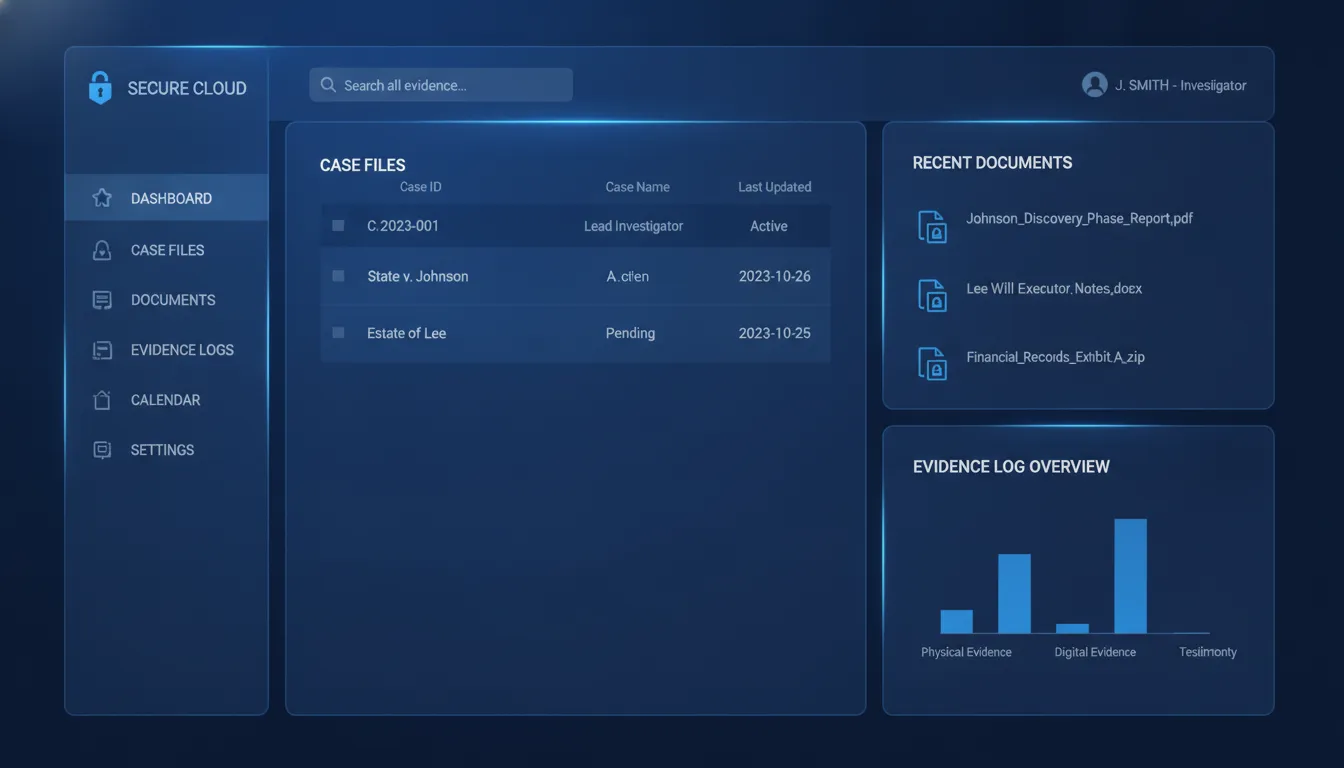
Task: Click the Case Files panel heading
Action: [363, 165]
